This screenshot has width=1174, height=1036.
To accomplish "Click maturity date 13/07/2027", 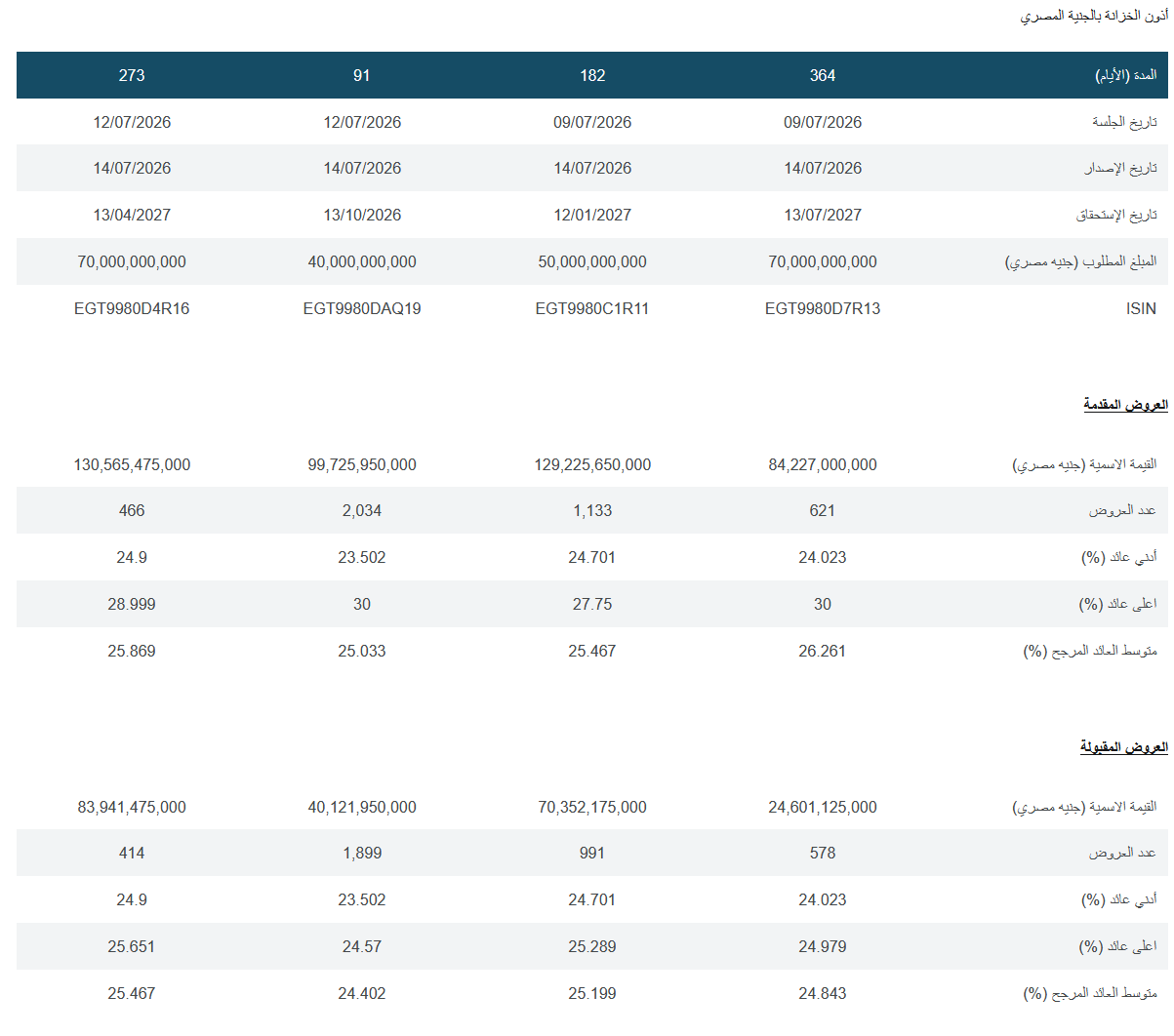I will [823, 215].
